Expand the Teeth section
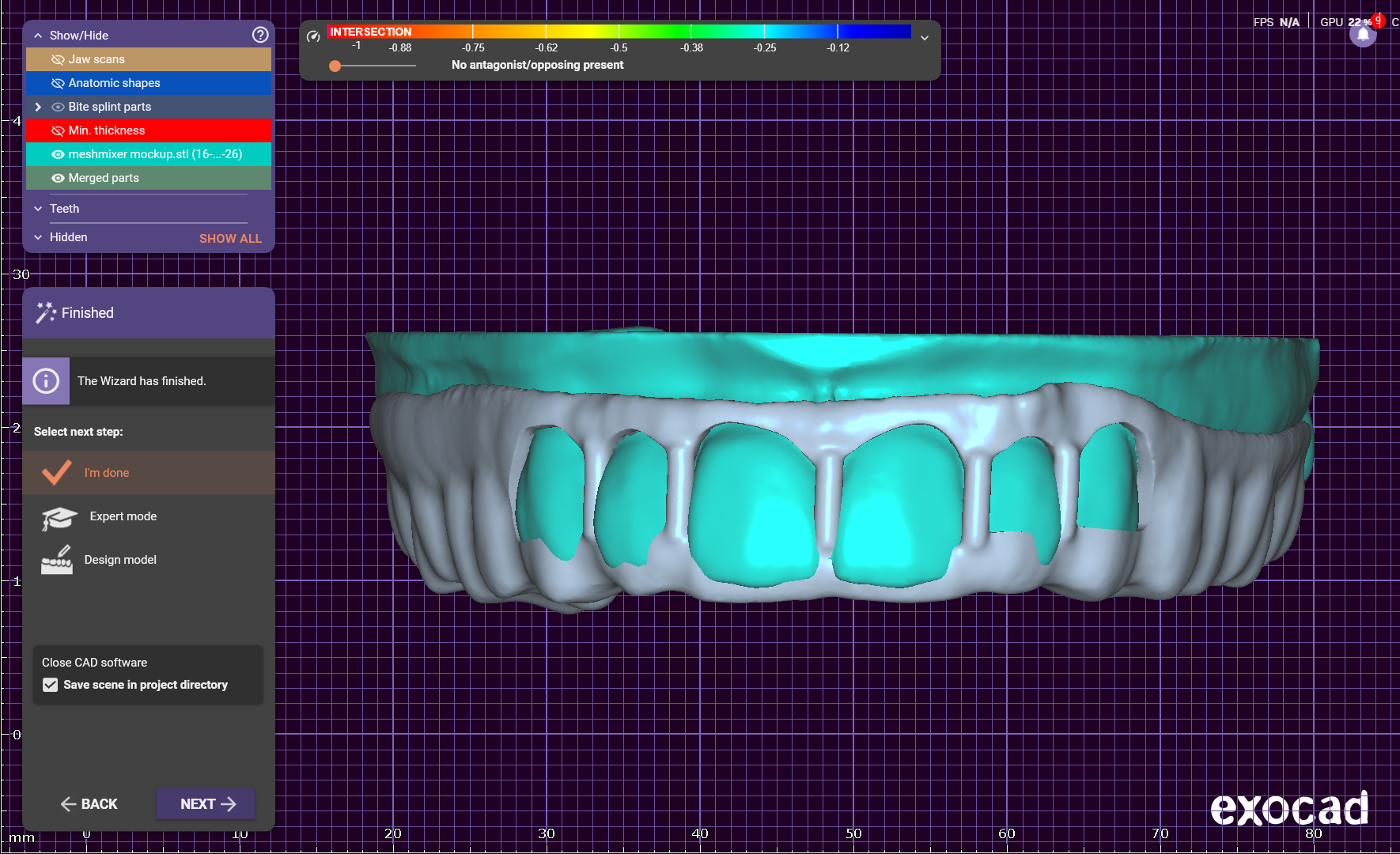The width and height of the screenshot is (1400, 854). 38,209
